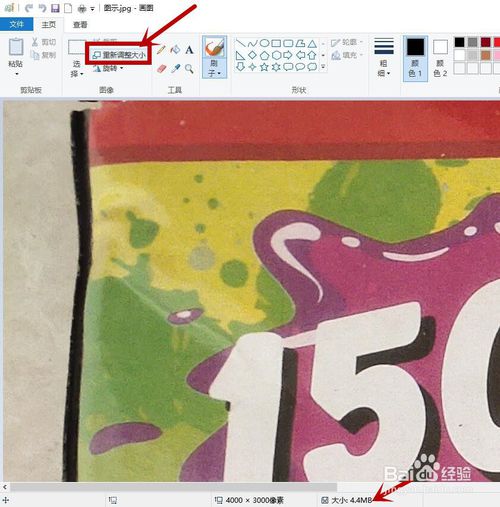Viewport: 500px width, 507px height.
Task: Pick the black swatch in the palette
Action: [459, 42]
